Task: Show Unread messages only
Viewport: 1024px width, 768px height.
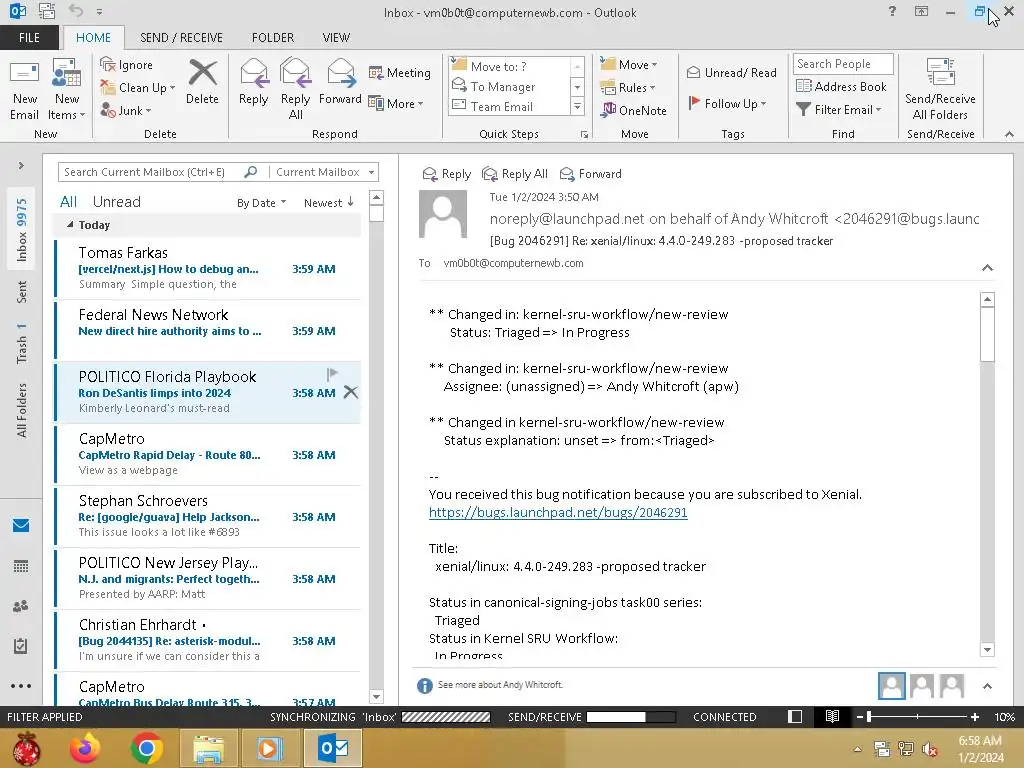Action: pyautogui.click(x=116, y=202)
